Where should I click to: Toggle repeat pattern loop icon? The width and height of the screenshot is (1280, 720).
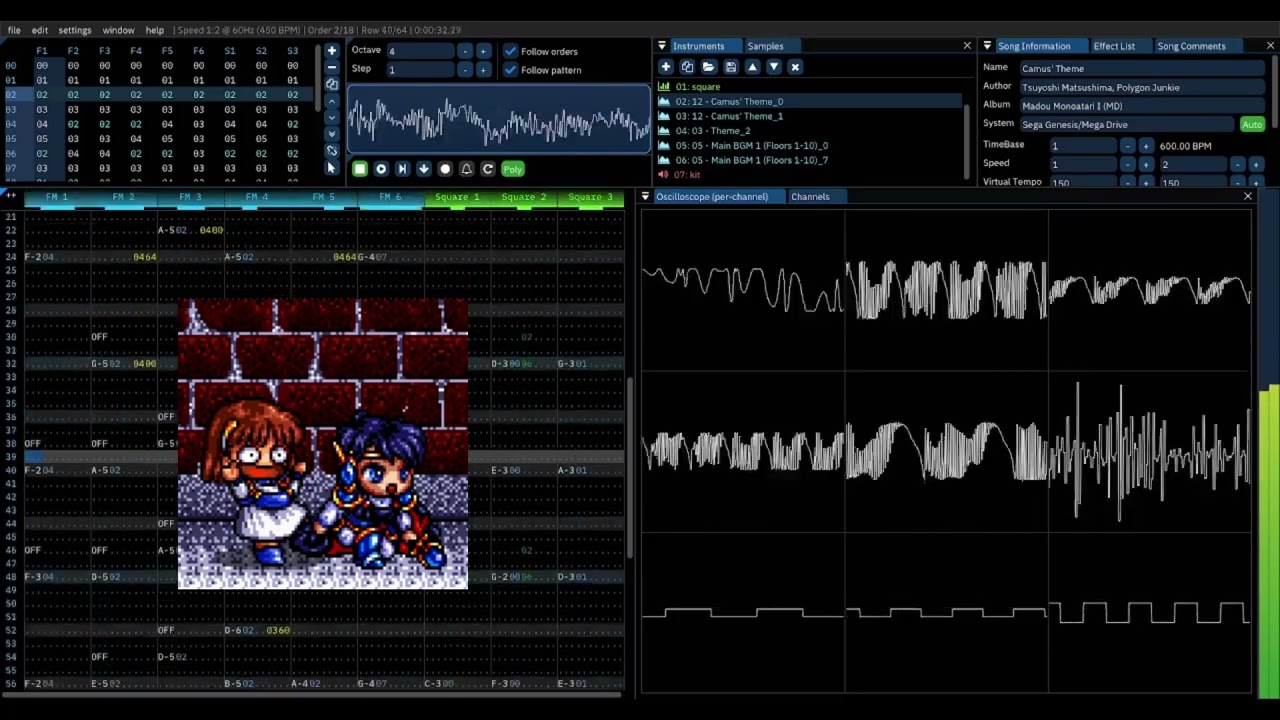tap(488, 169)
